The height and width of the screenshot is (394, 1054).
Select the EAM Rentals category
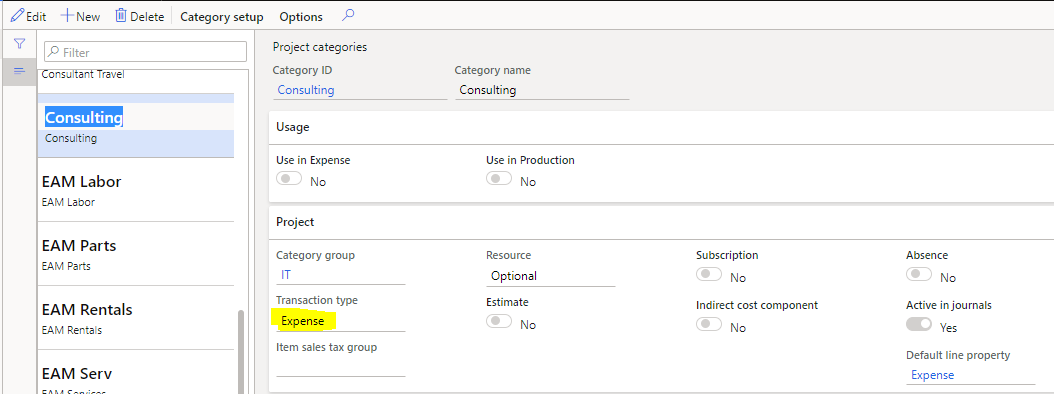point(136,318)
